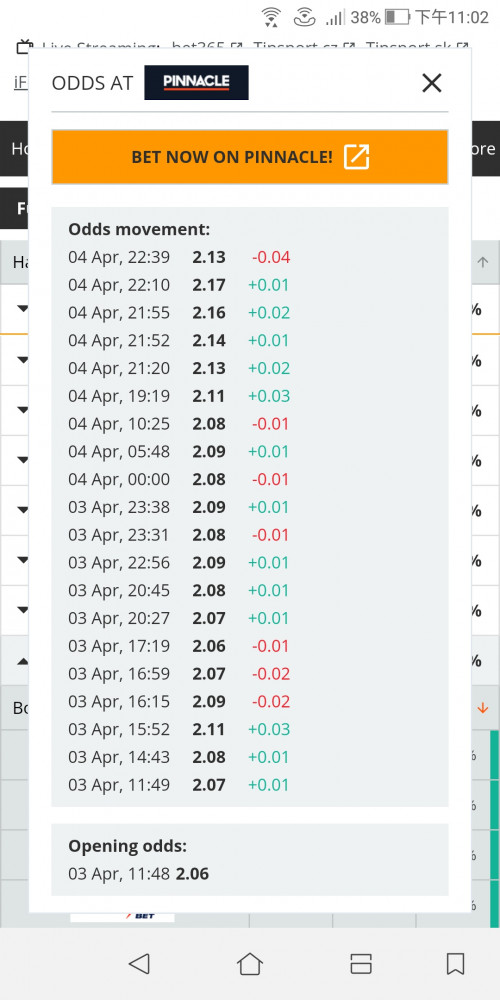Select the 04 Apr, 22:39 odds entry
Screen dimensions: 500x1000
tap(179, 257)
